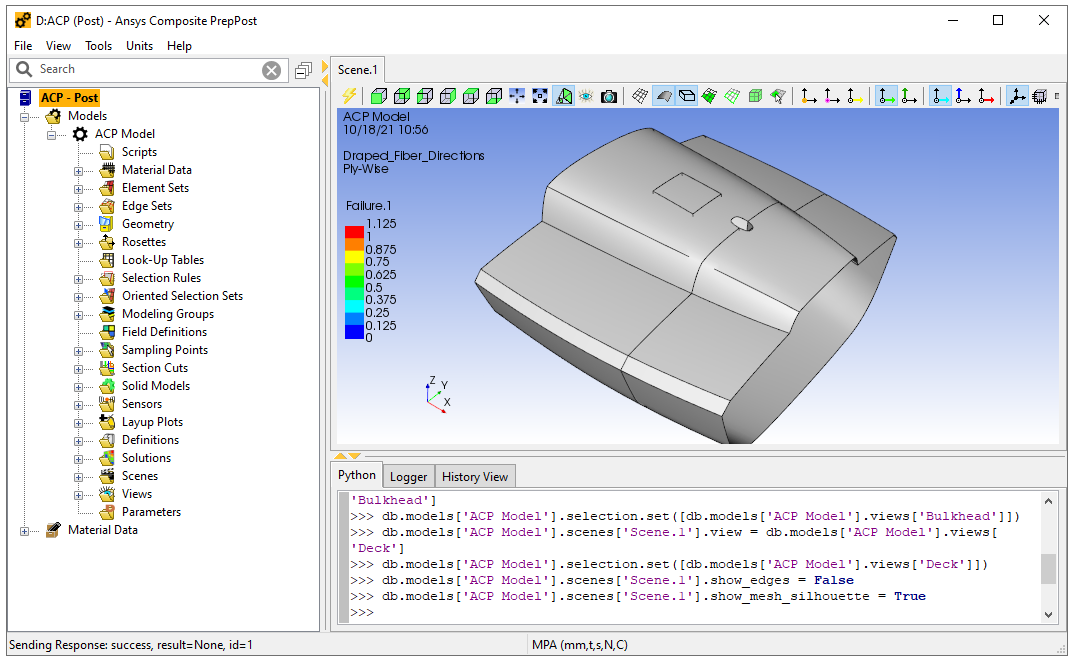This screenshot has height=659, width=1075.
Task: Open the File menu
Action: [23, 46]
